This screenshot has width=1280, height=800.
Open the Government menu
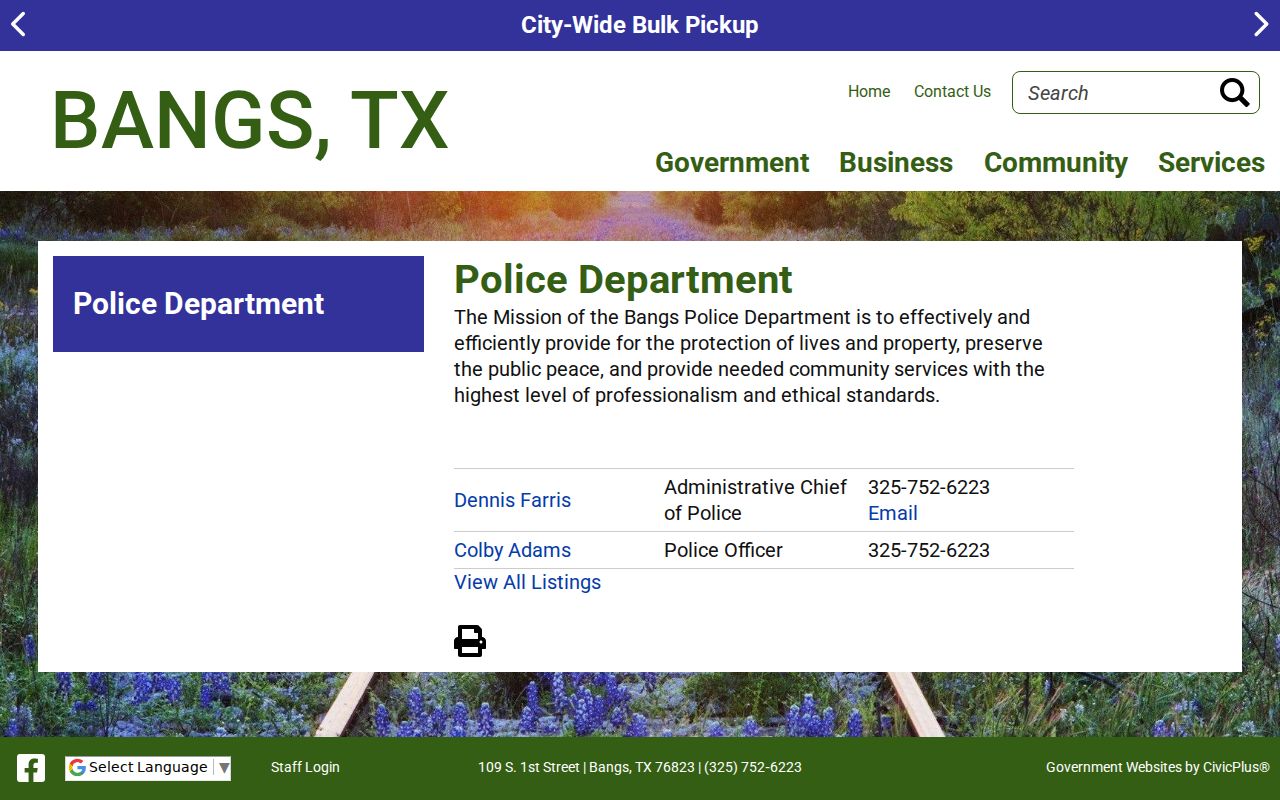click(732, 162)
